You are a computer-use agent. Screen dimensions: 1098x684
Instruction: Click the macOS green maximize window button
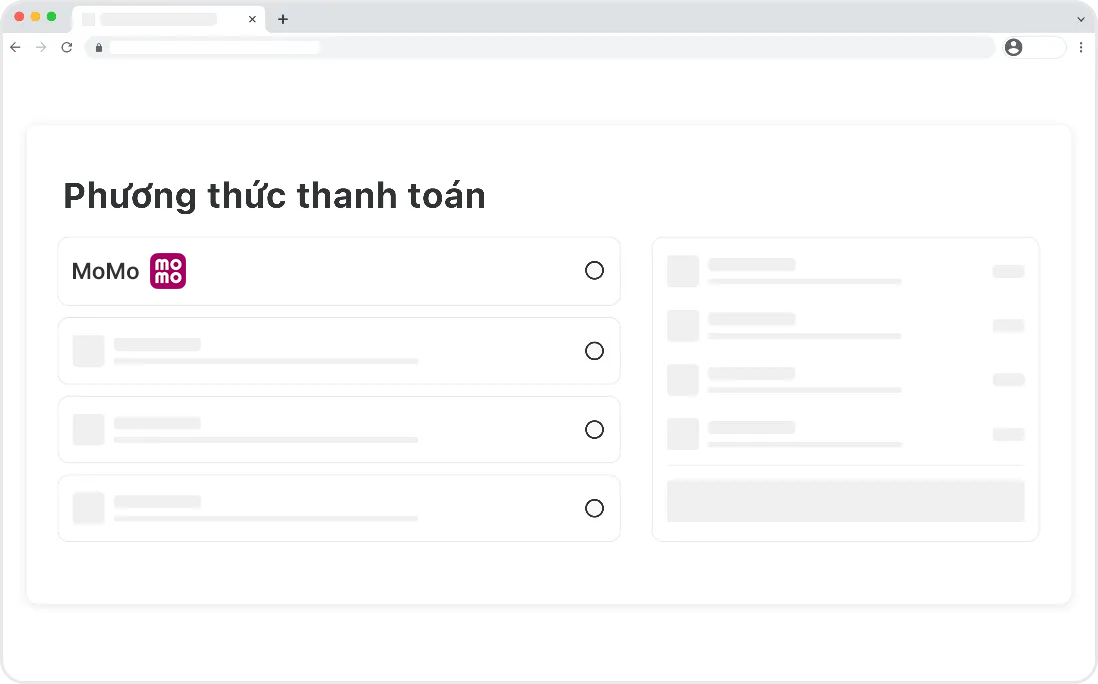(x=51, y=17)
